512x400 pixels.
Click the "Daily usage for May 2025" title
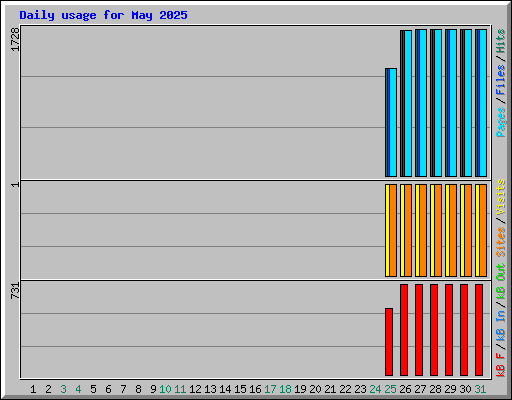103,15
